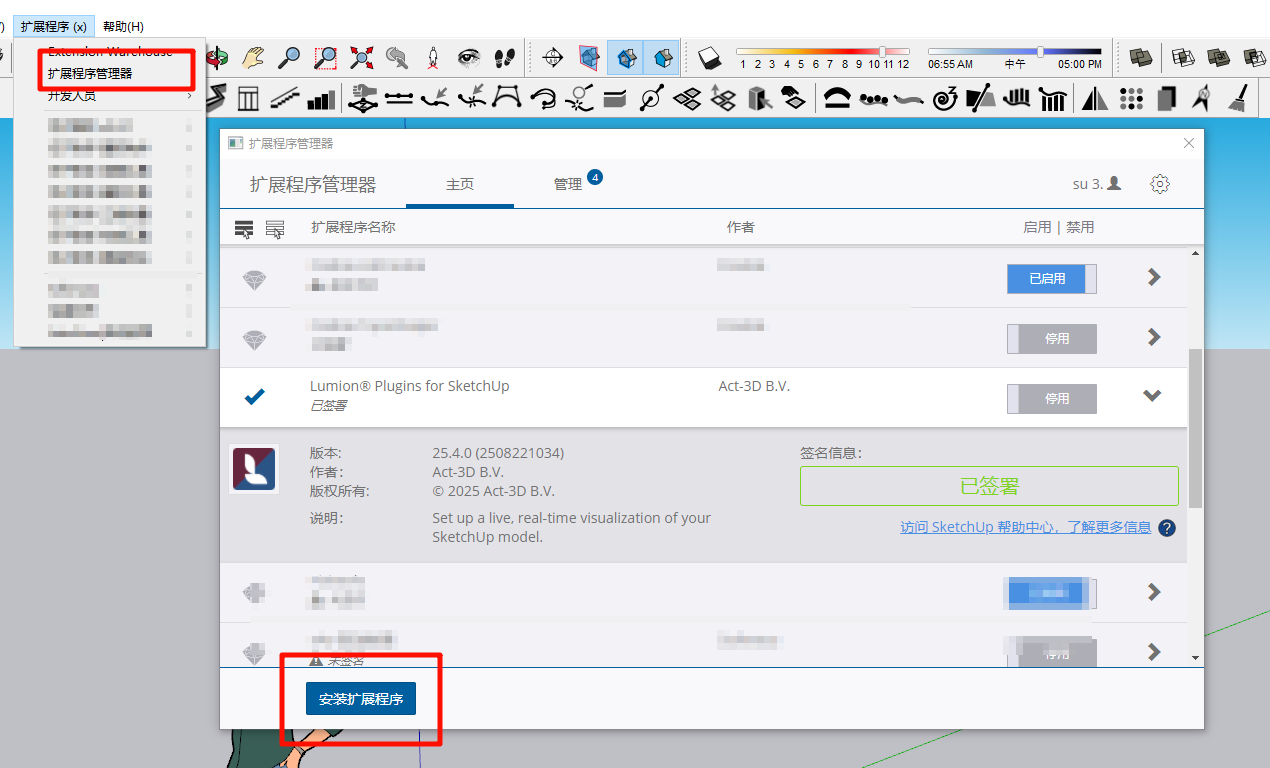
Task: Click the shadow time-of-day slider handle
Action: 1040,51
